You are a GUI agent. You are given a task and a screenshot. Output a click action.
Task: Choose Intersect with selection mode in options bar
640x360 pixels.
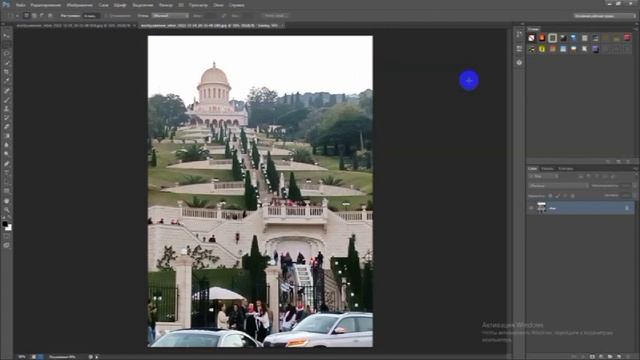tap(50, 16)
